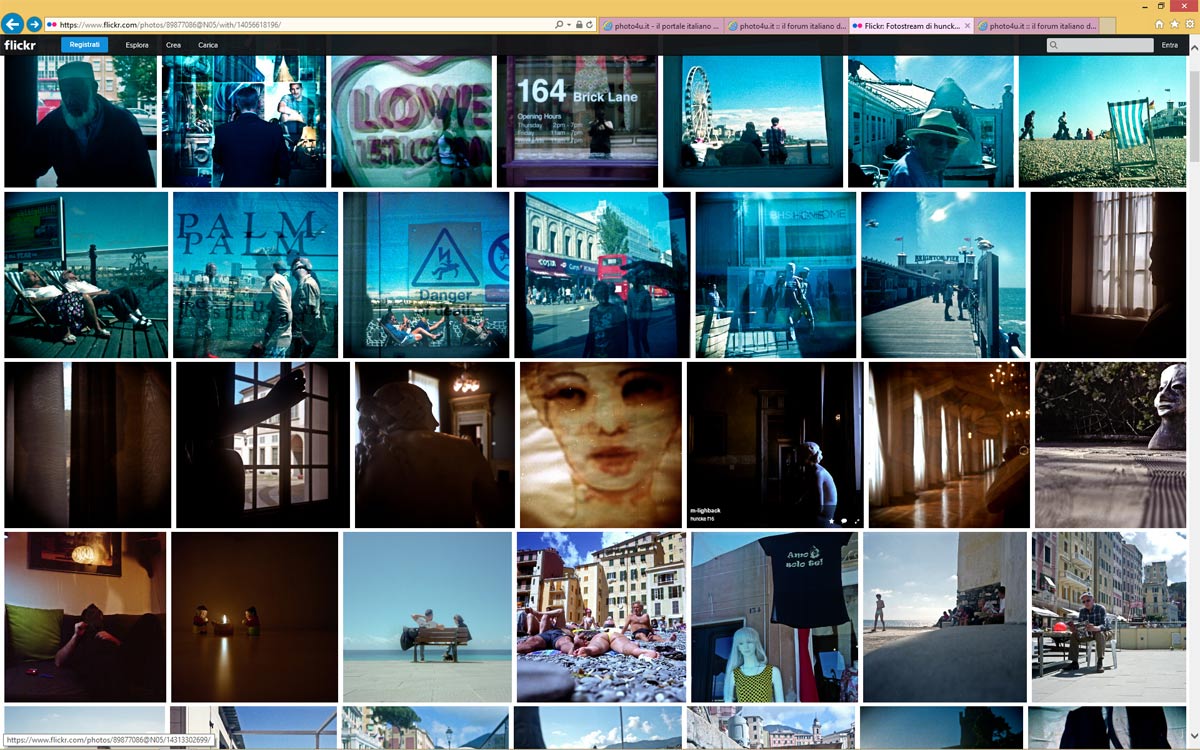
Task: Open the Crea menu
Action: click(x=174, y=45)
